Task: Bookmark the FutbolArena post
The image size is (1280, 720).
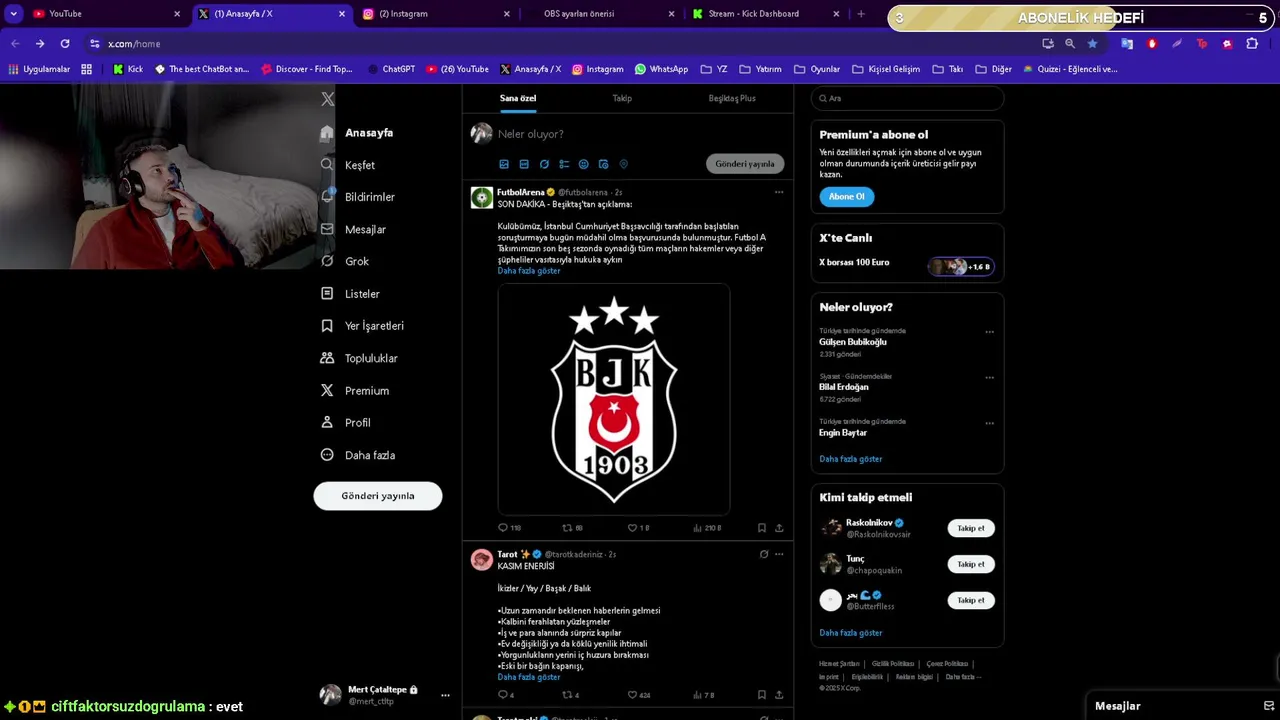Action: pyautogui.click(x=761, y=528)
